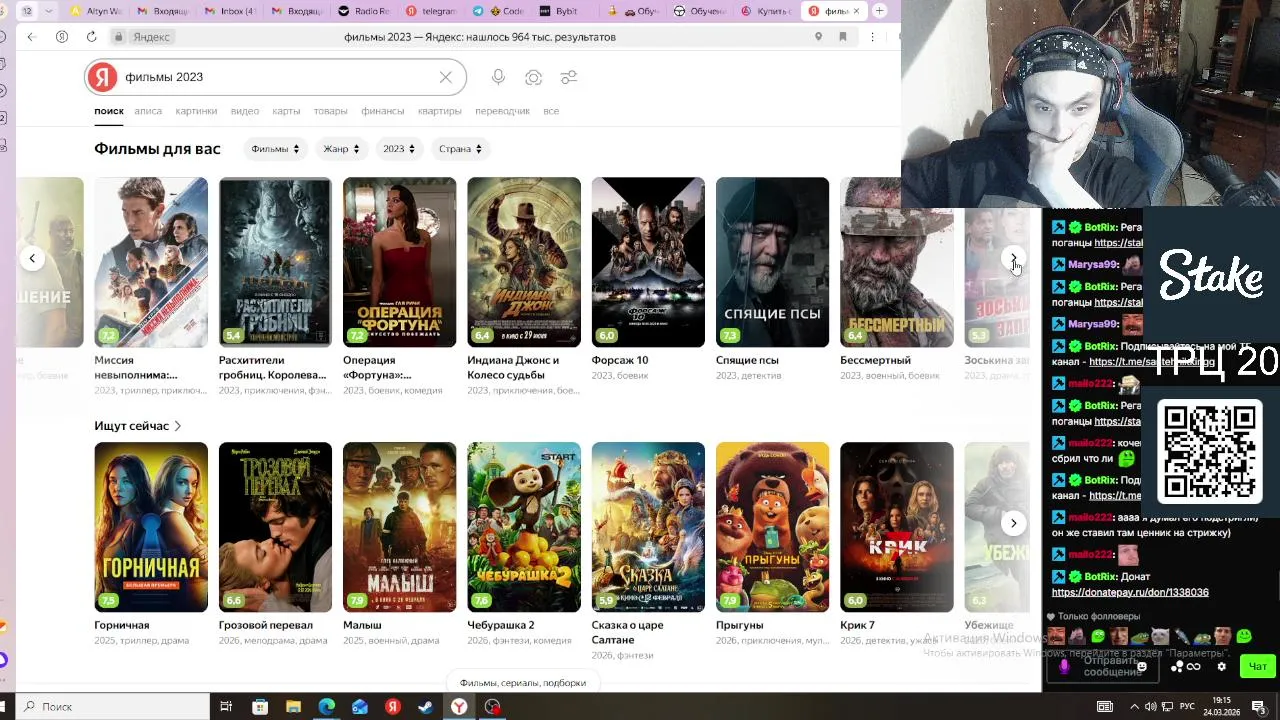Screen dimensions: 1280x720
Task: Open the Горничная movie poster
Action: pyautogui.click(x=151, y=527)
